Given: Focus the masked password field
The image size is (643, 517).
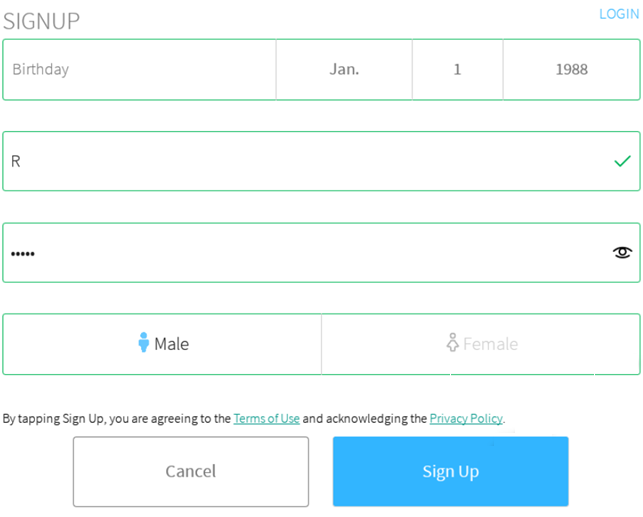Looking at the screenshot, I should (300, 253).
